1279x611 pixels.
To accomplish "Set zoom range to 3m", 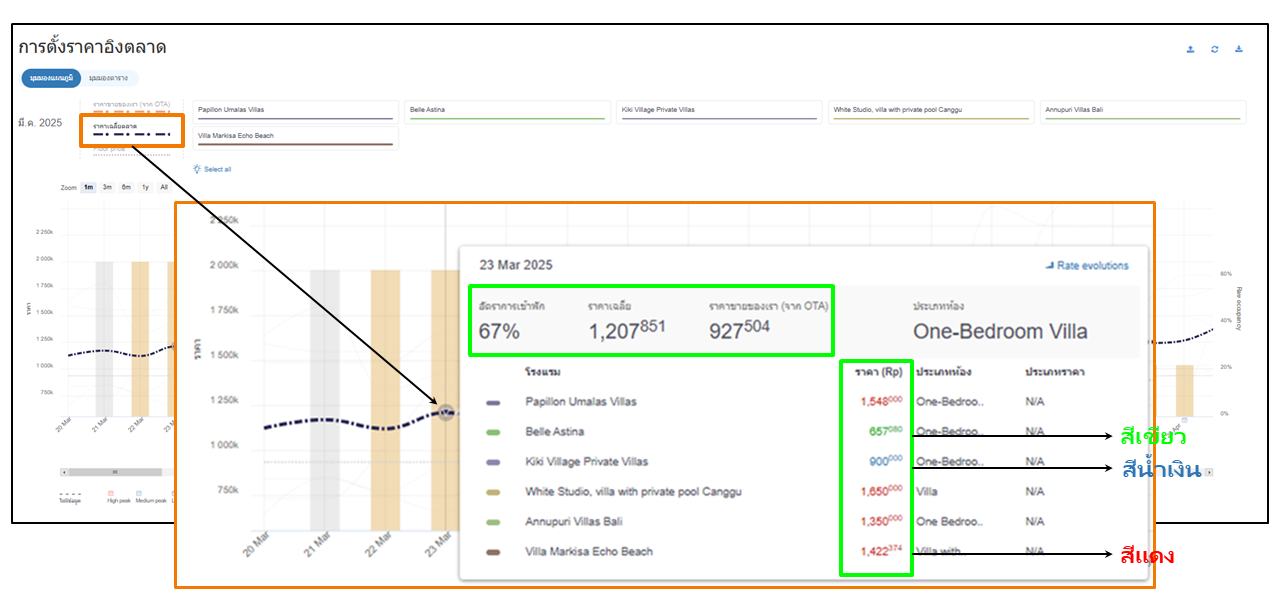I will point(107,187).
